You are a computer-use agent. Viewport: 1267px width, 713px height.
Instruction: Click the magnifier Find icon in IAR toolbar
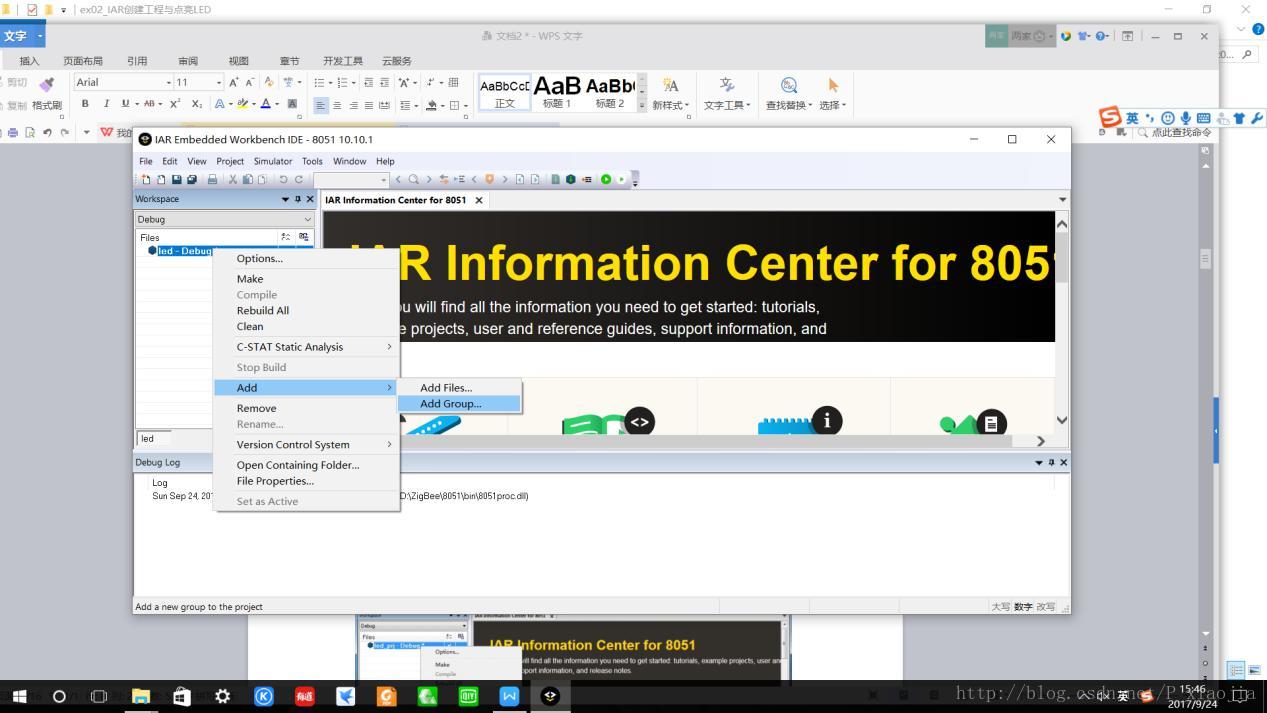pos(413,179)
